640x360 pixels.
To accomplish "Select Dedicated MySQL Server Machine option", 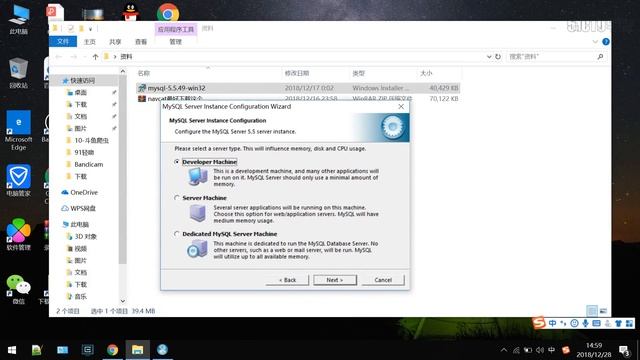I will [x=177, y=234].
